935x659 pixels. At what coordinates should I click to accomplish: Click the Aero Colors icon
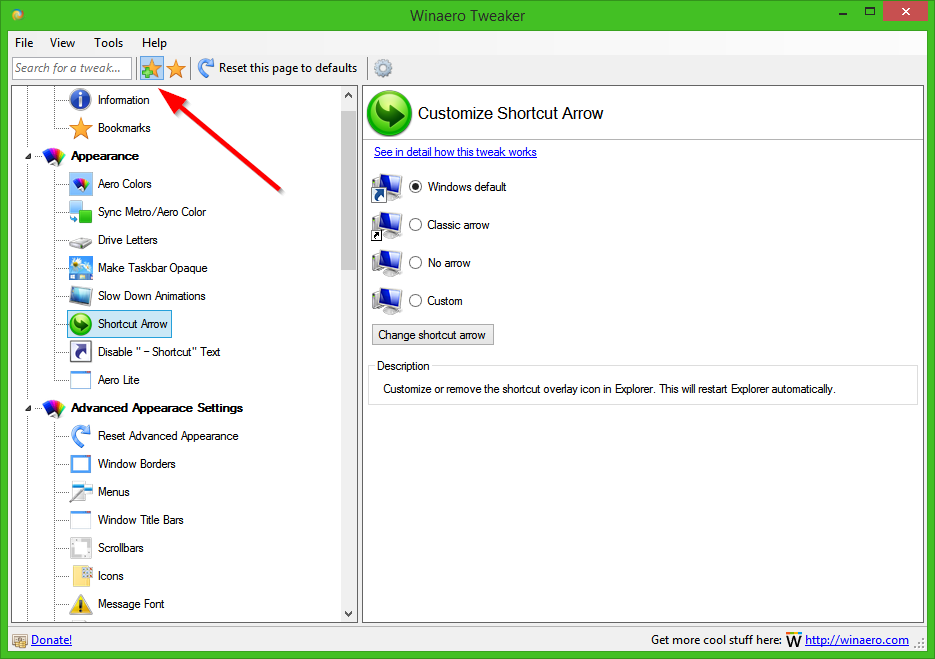pos(81,184)
